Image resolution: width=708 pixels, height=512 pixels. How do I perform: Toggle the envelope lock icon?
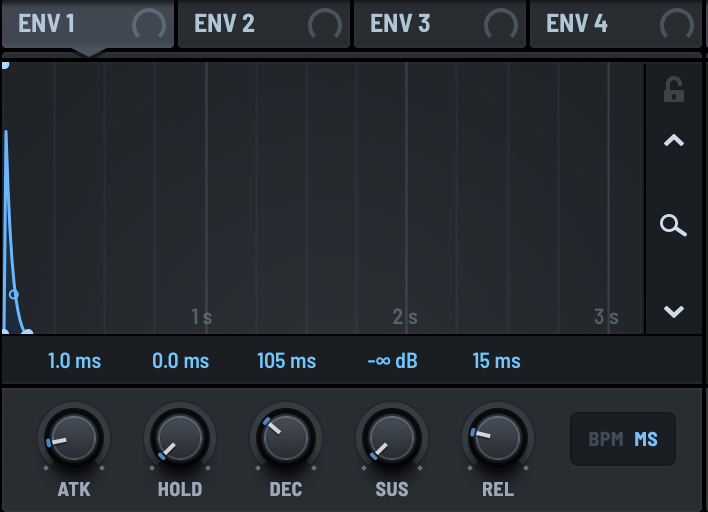pos(674,89)
